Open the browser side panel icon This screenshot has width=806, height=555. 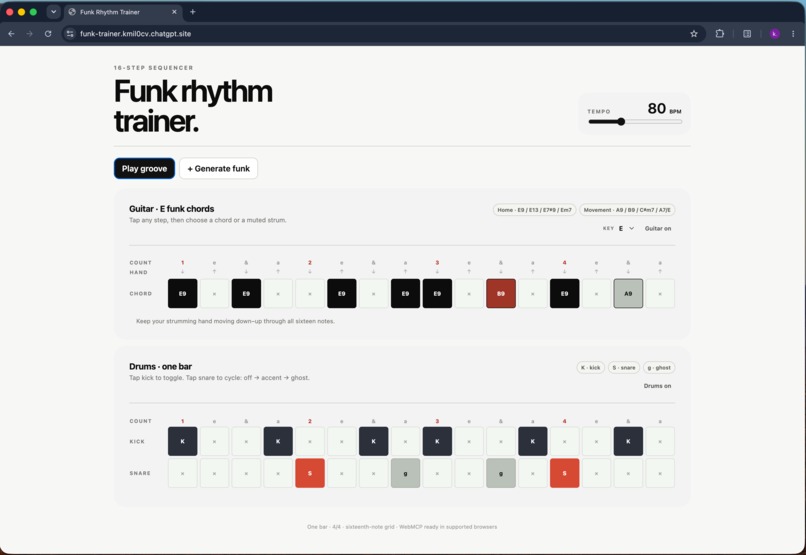pyautogui.click(x=747, y=34)
